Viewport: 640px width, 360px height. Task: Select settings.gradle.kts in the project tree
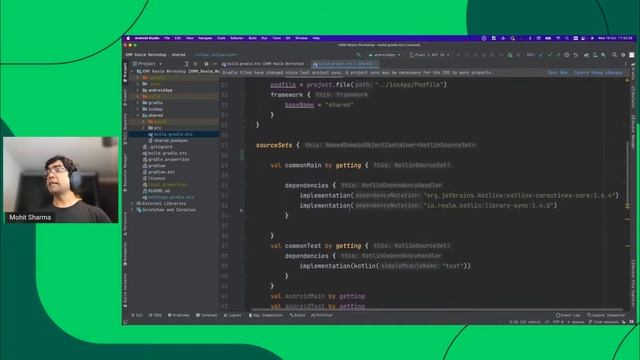pos(168,197)
